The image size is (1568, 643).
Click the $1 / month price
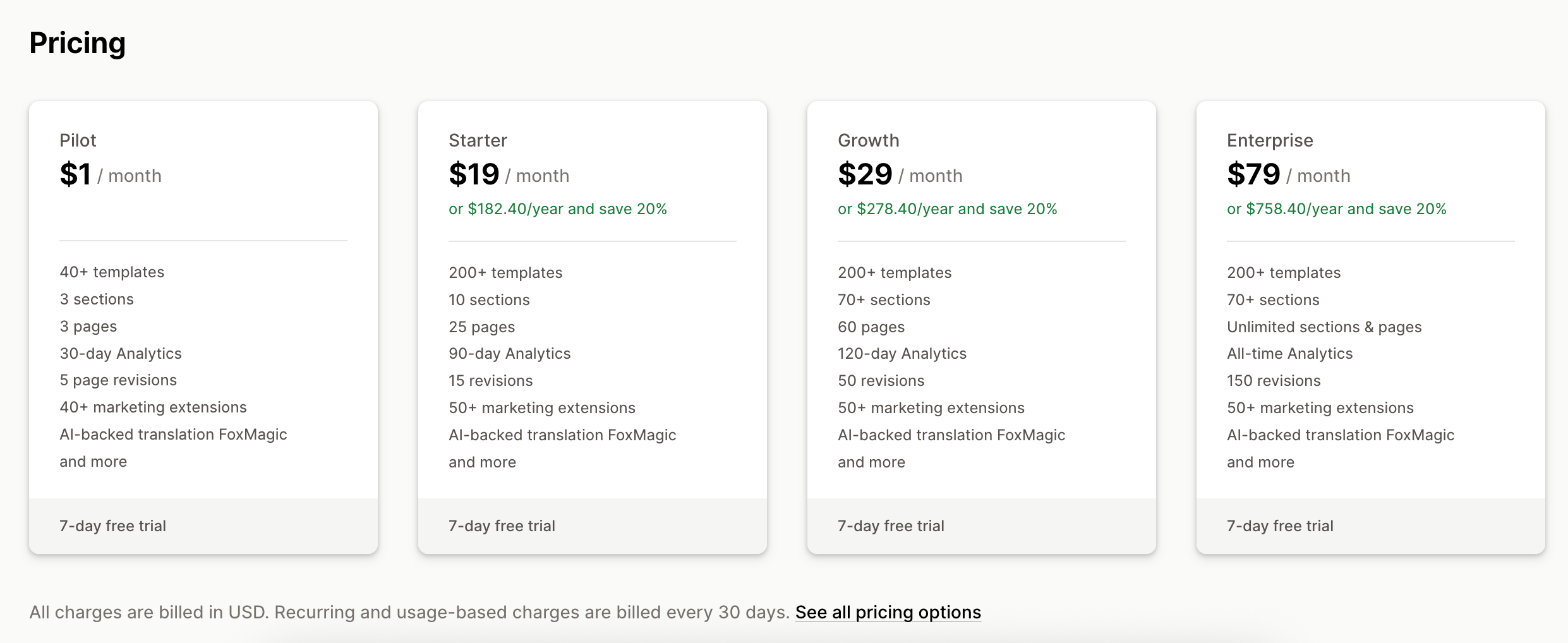click(x=111, y=174)
